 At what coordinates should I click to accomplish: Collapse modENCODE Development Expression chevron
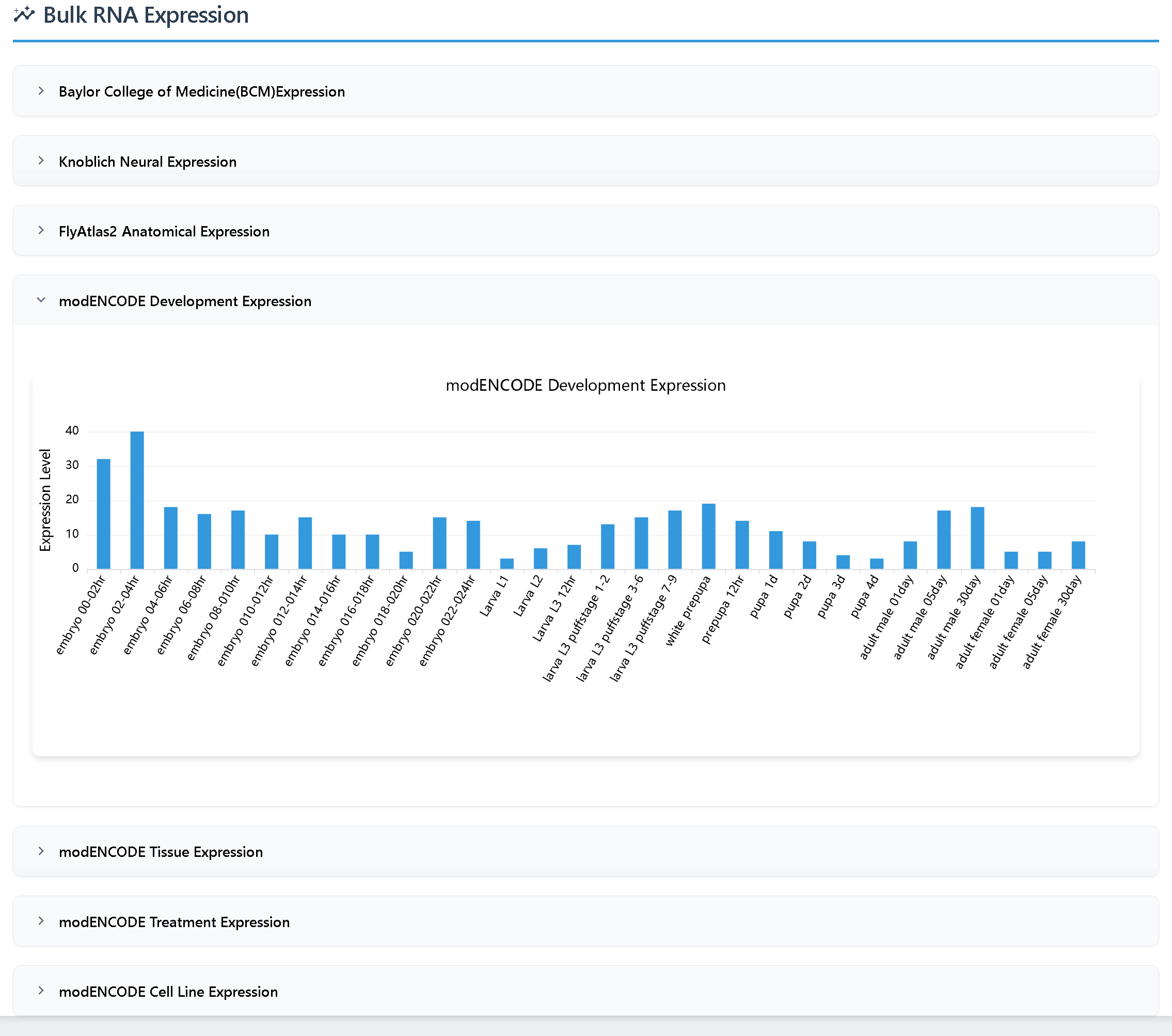(41, 300)
